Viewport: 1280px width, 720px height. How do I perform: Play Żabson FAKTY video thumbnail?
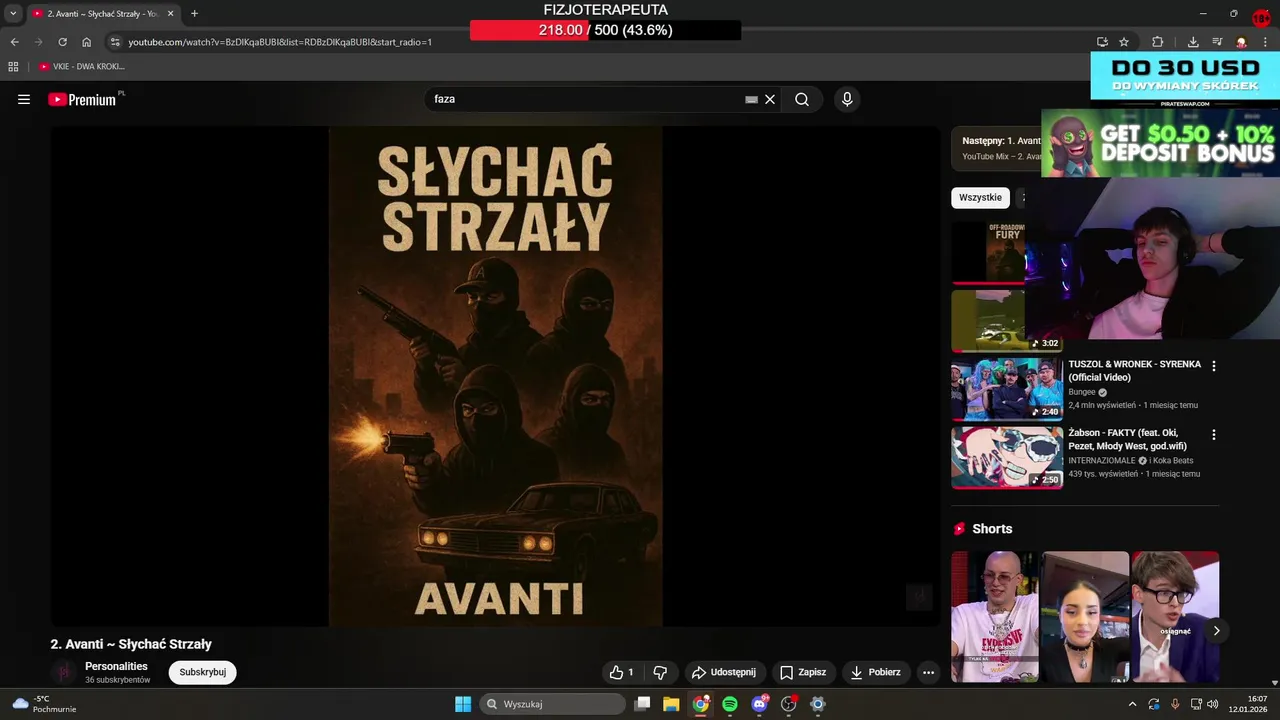1007,457
